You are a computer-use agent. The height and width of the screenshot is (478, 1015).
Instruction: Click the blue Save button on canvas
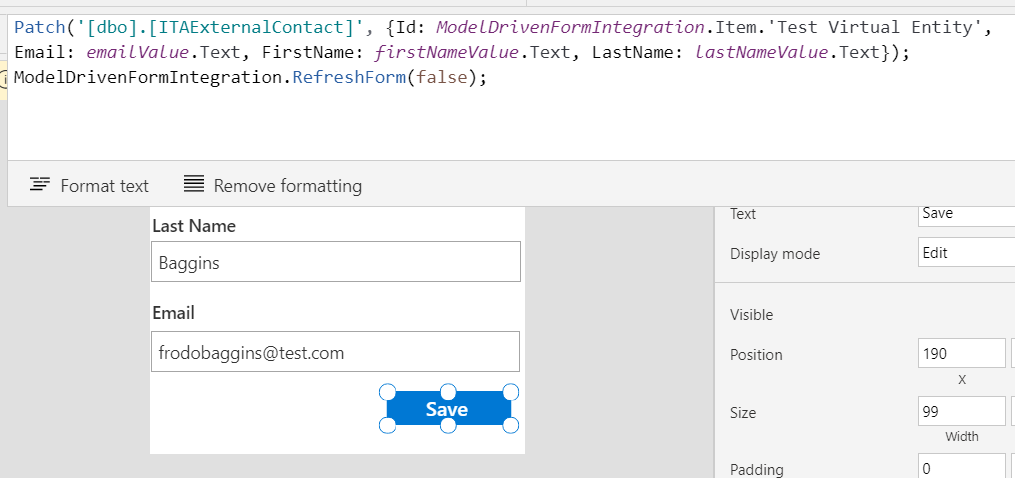pyautogui.click(x=449, y=409)
